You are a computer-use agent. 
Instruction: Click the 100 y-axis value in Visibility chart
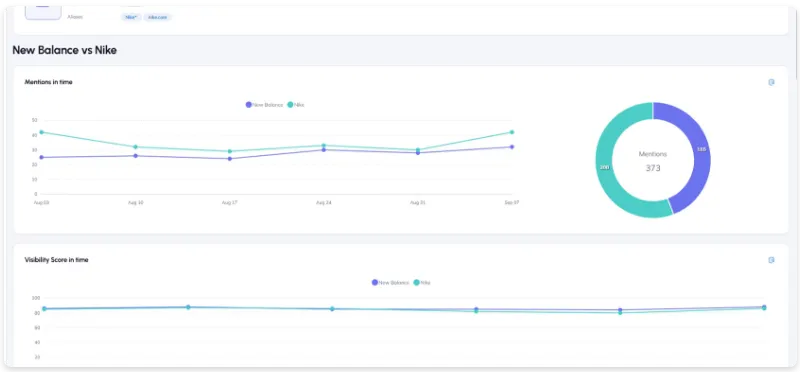[36, 298]
